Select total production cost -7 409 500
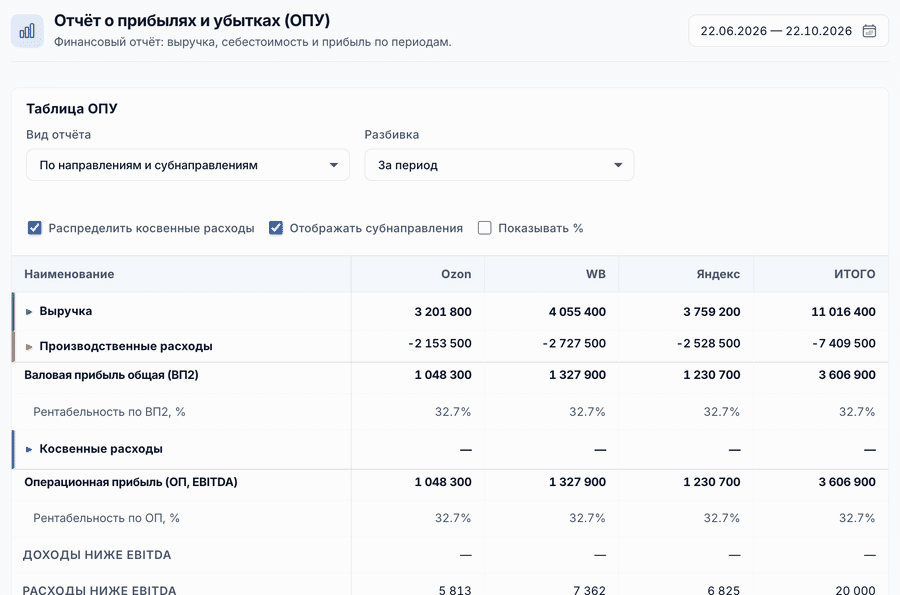The width and height of the screenshot is (900, 595). pyautogui.click(x=844, y=343)
